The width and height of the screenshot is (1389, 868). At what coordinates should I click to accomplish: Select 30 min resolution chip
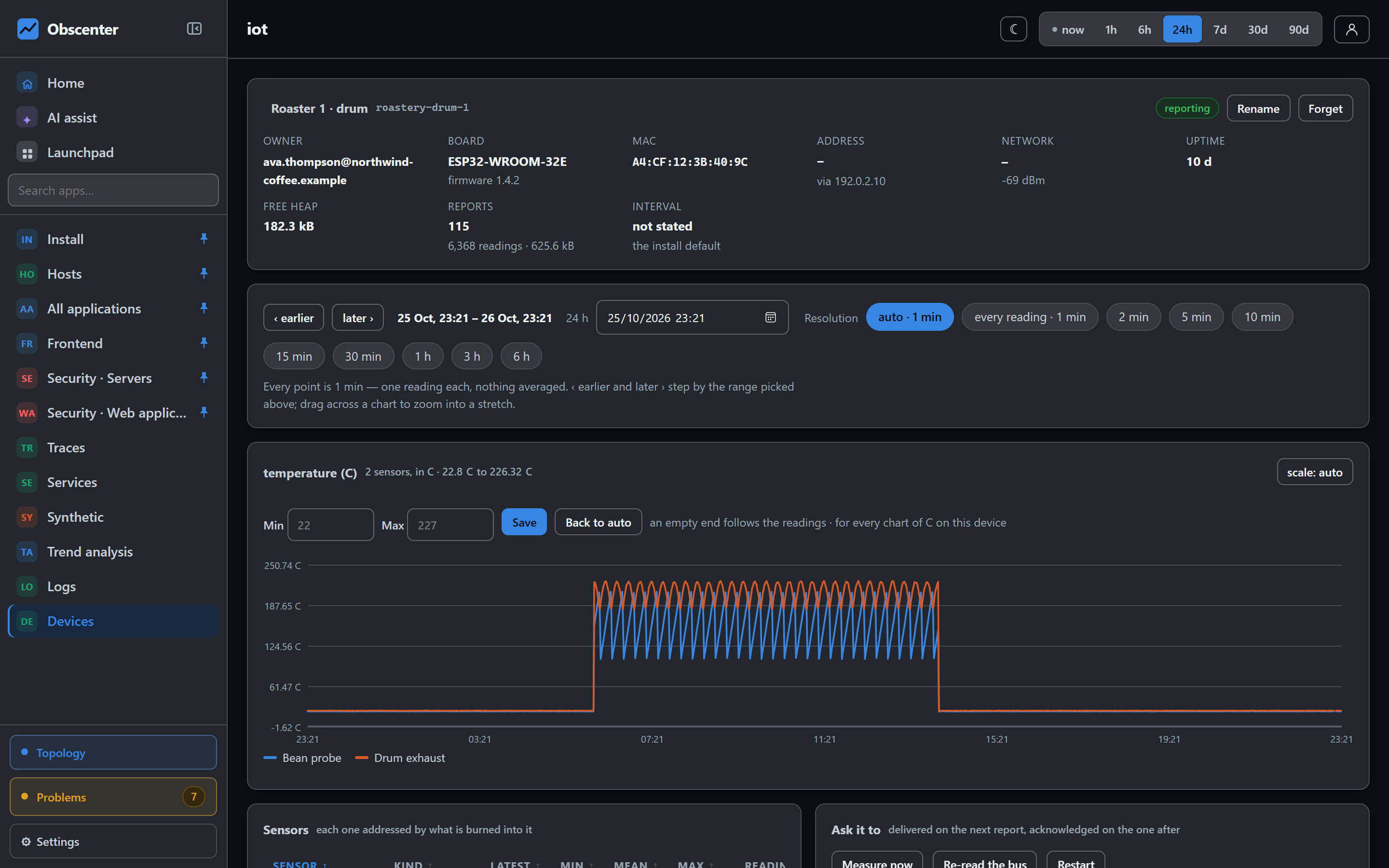click(363, 356)
